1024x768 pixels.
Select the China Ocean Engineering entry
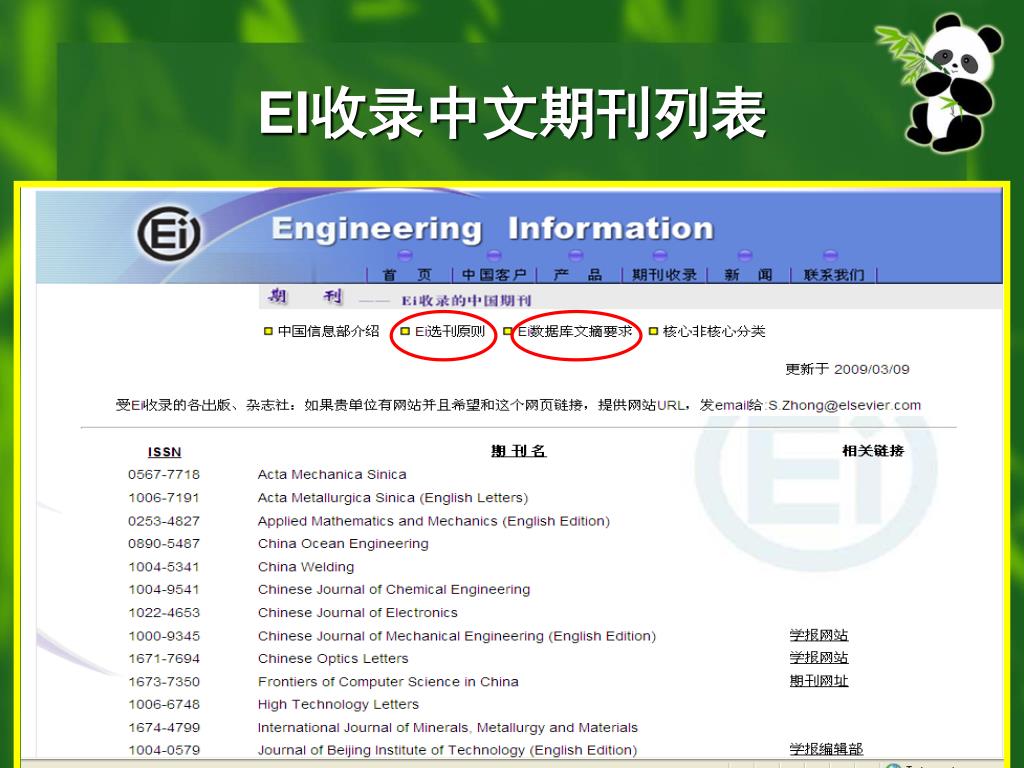tap(343, 544)
